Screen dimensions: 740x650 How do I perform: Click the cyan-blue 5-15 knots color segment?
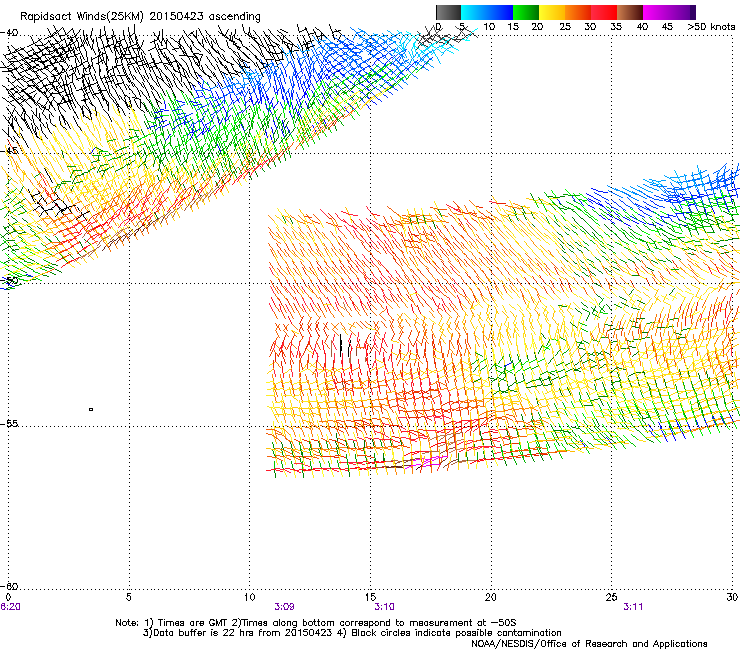click(487, 12)
